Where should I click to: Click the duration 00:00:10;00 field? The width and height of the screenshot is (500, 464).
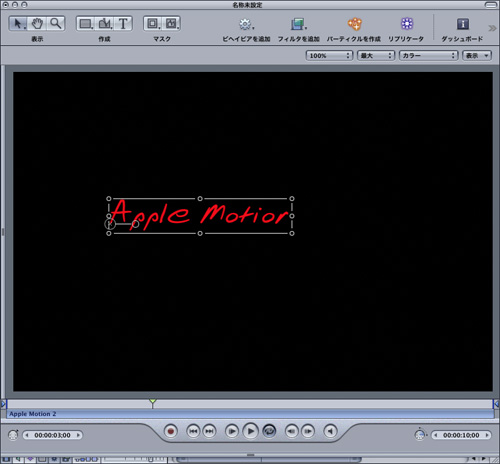(x=461, y=435)
